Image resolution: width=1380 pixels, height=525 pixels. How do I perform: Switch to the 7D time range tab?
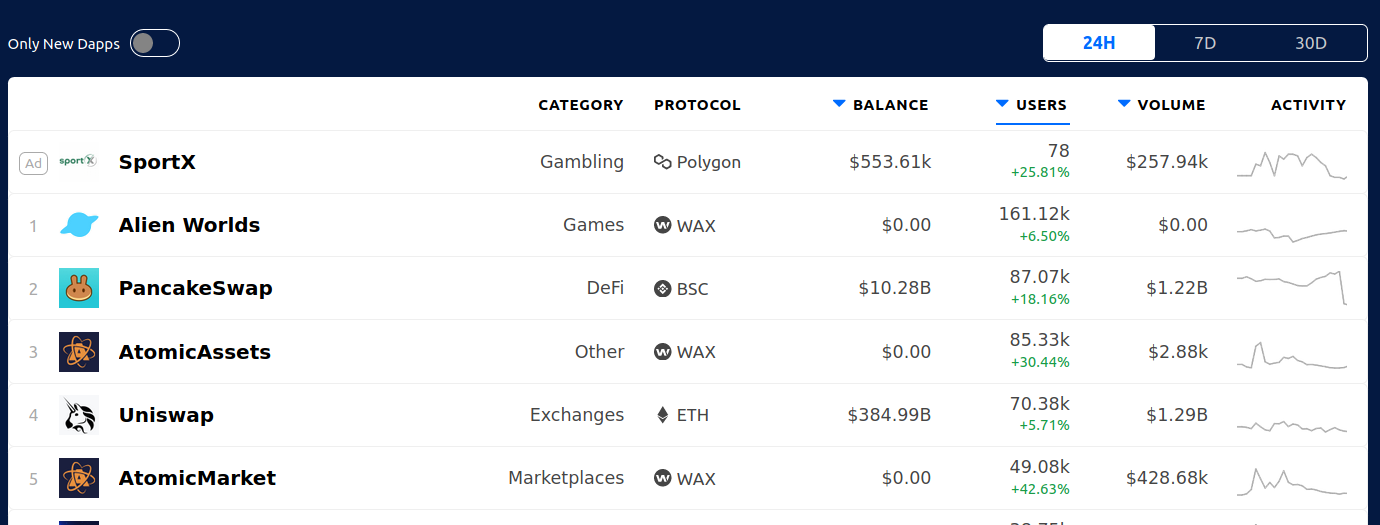pyautogui.click(x=1205, y=43)
